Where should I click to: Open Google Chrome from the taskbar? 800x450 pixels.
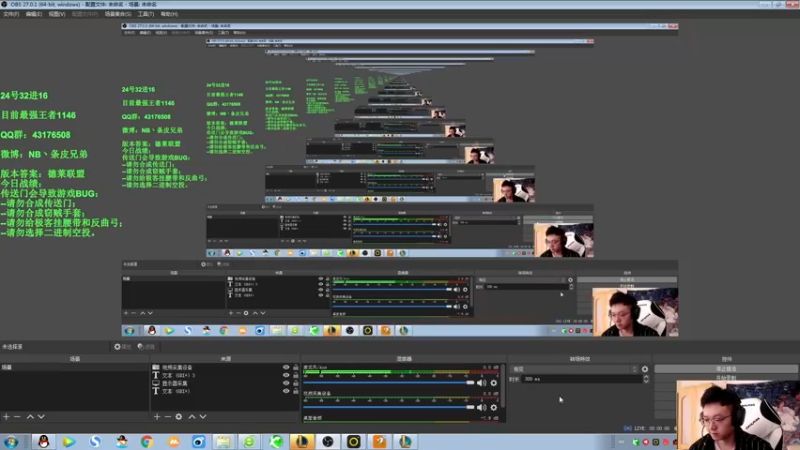pyautogui.click(x=147, y=441)
